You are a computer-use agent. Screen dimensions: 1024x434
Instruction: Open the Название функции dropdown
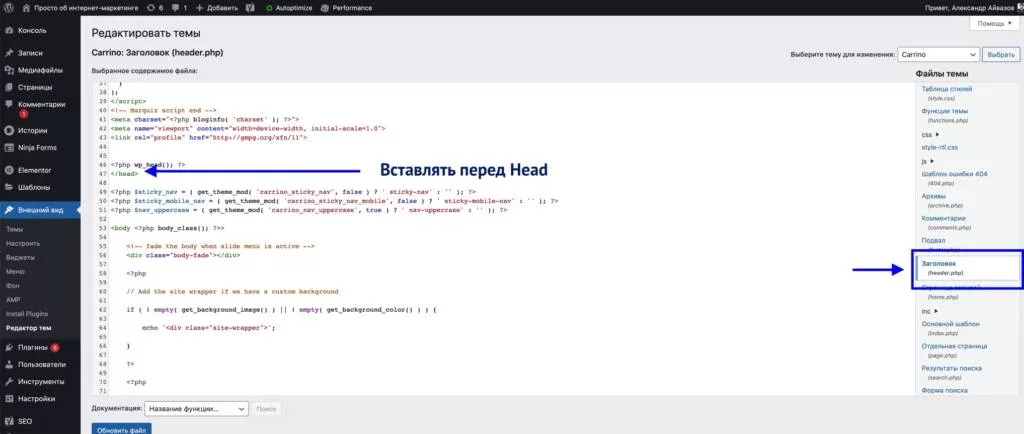(197, 409)
